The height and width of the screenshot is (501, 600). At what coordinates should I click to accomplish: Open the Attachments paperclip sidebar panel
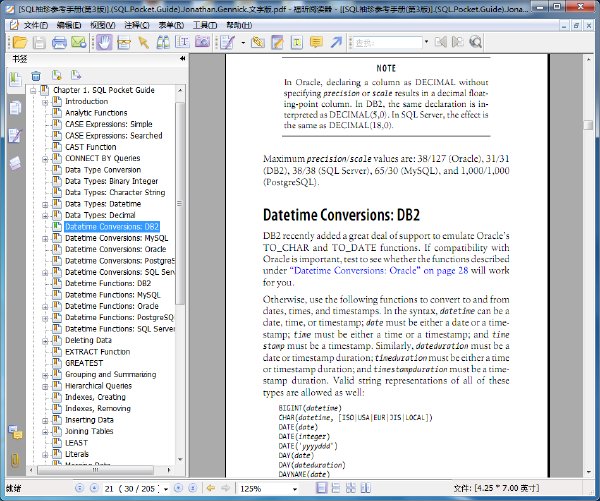tap(15, 460)
